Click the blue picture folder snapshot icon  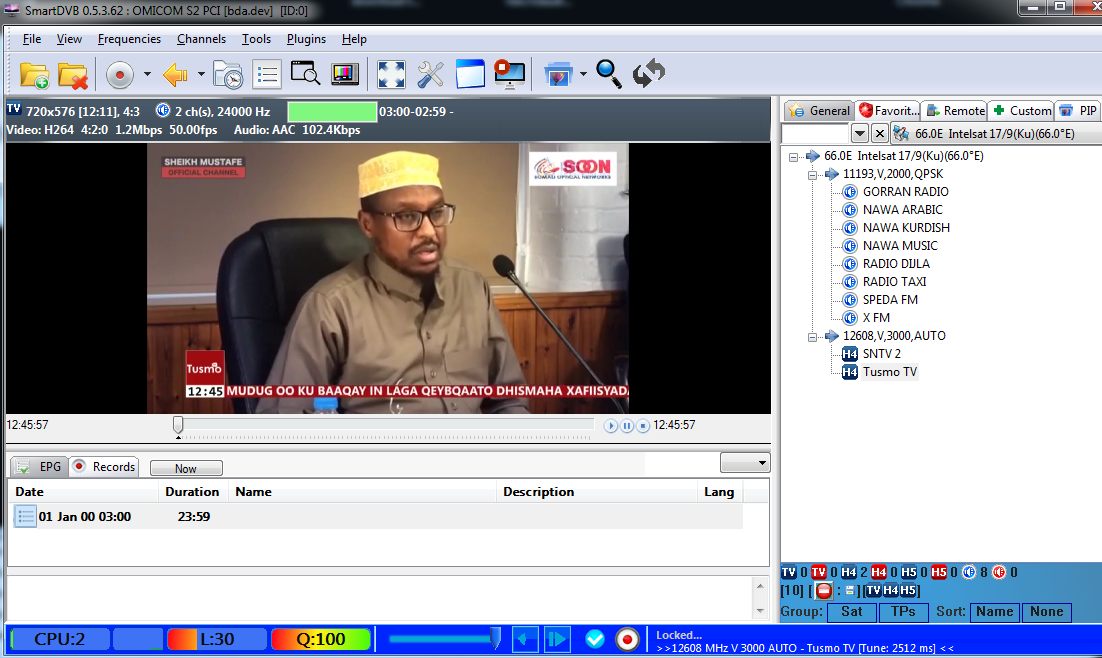tap(558, 75)
